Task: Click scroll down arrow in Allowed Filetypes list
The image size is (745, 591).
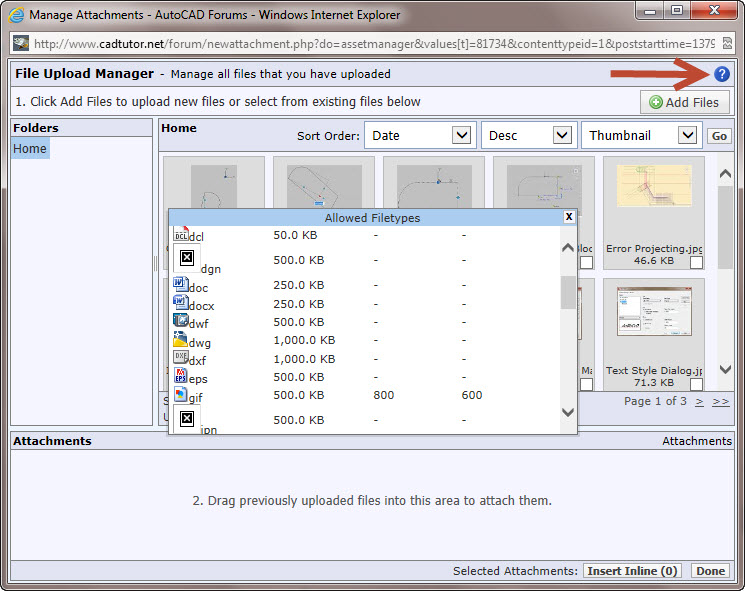Action: tap(568, 412)
